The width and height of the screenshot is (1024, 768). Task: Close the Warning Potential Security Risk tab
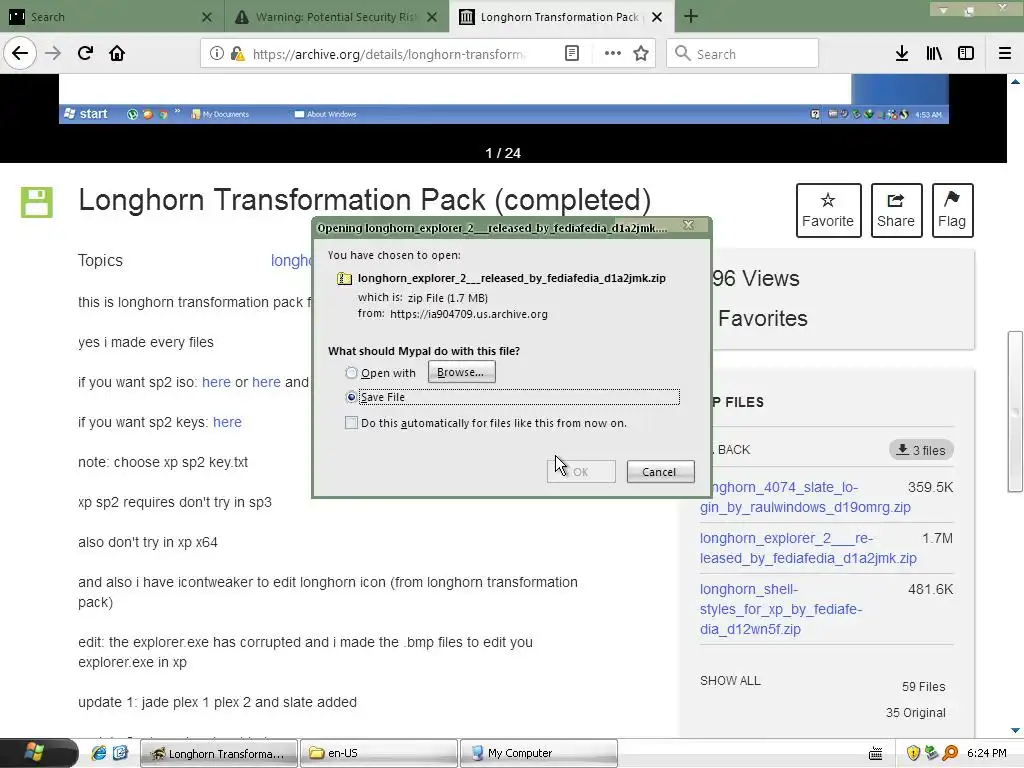point(432,17)
